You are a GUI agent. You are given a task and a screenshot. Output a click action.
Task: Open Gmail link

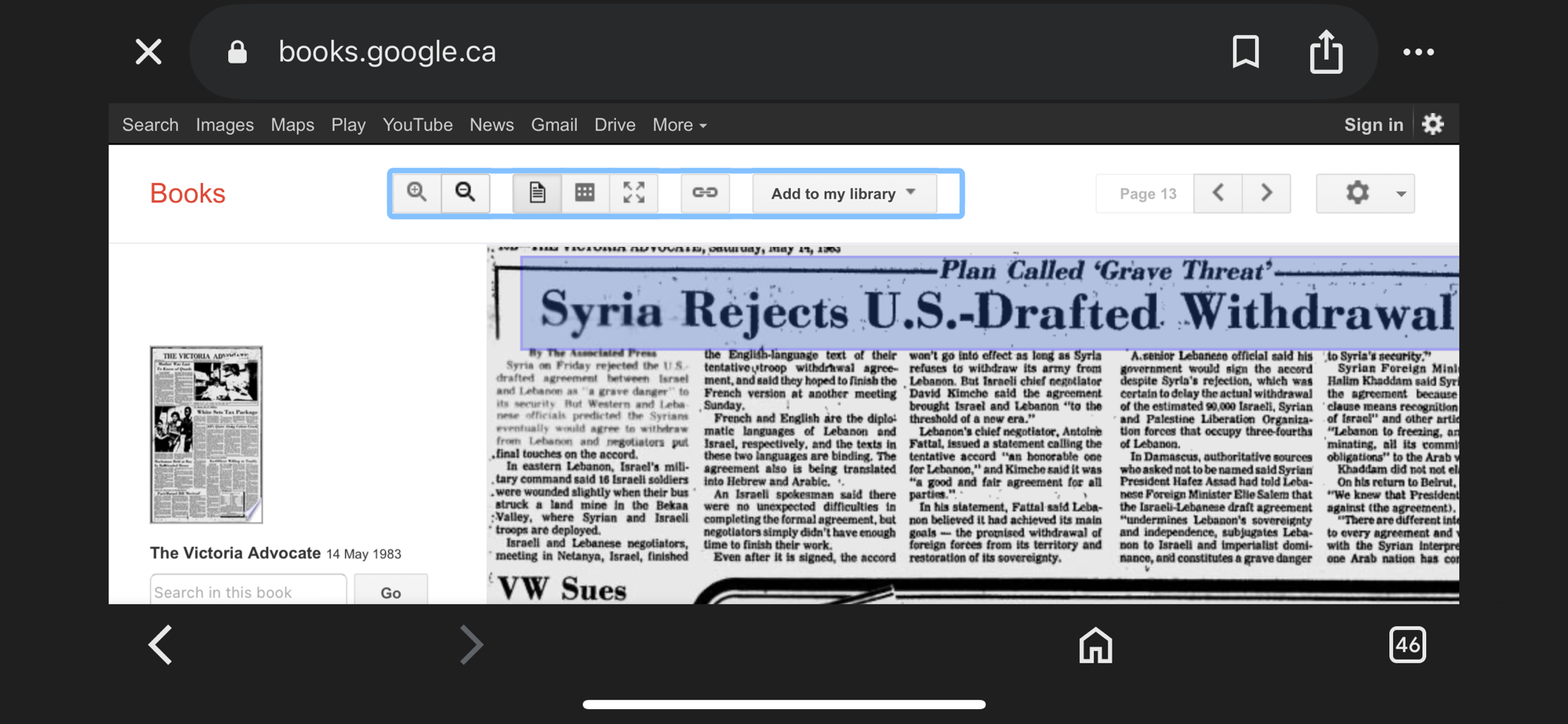(554, 125)
